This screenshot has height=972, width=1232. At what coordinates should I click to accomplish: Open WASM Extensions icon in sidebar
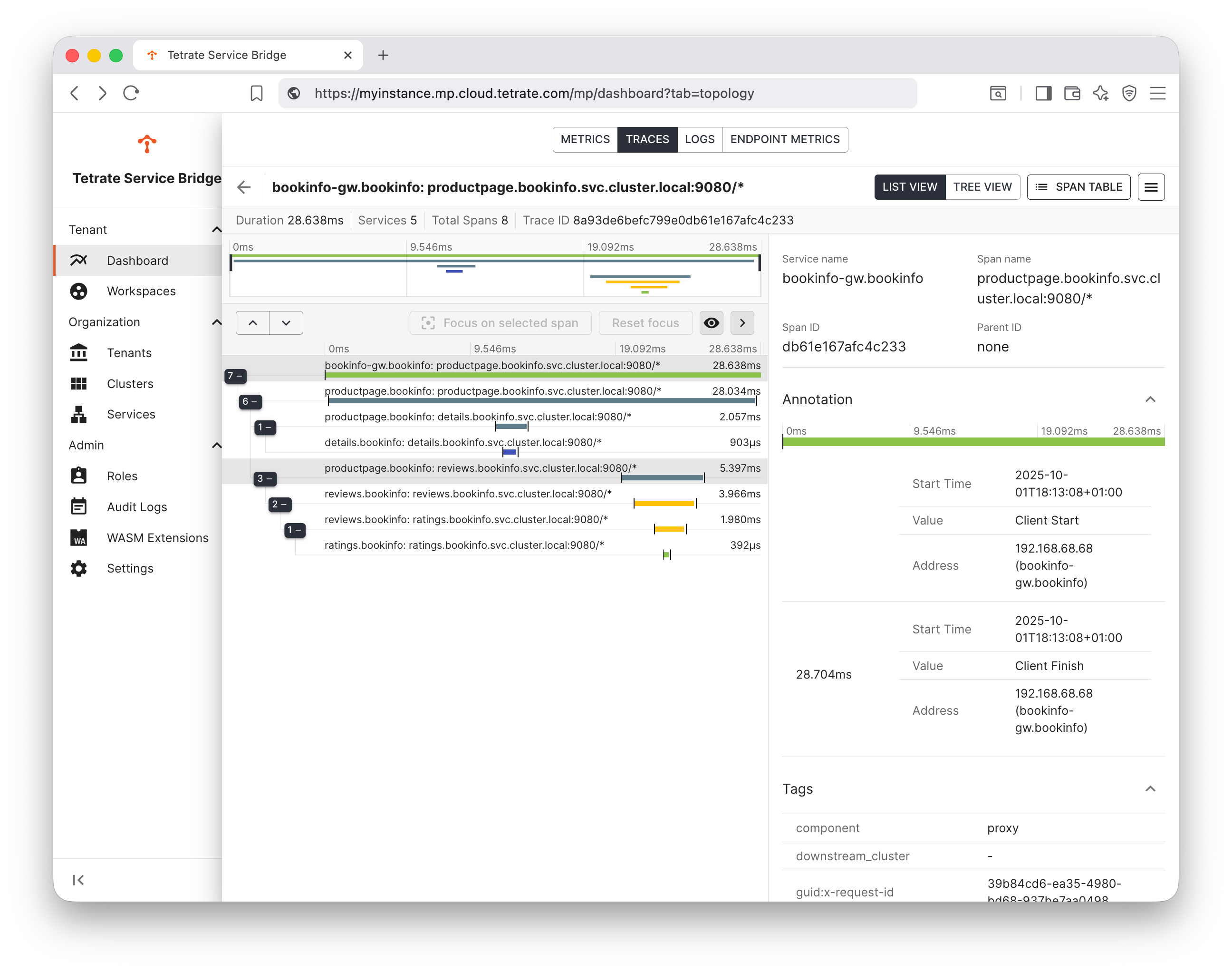coord(78,538)
